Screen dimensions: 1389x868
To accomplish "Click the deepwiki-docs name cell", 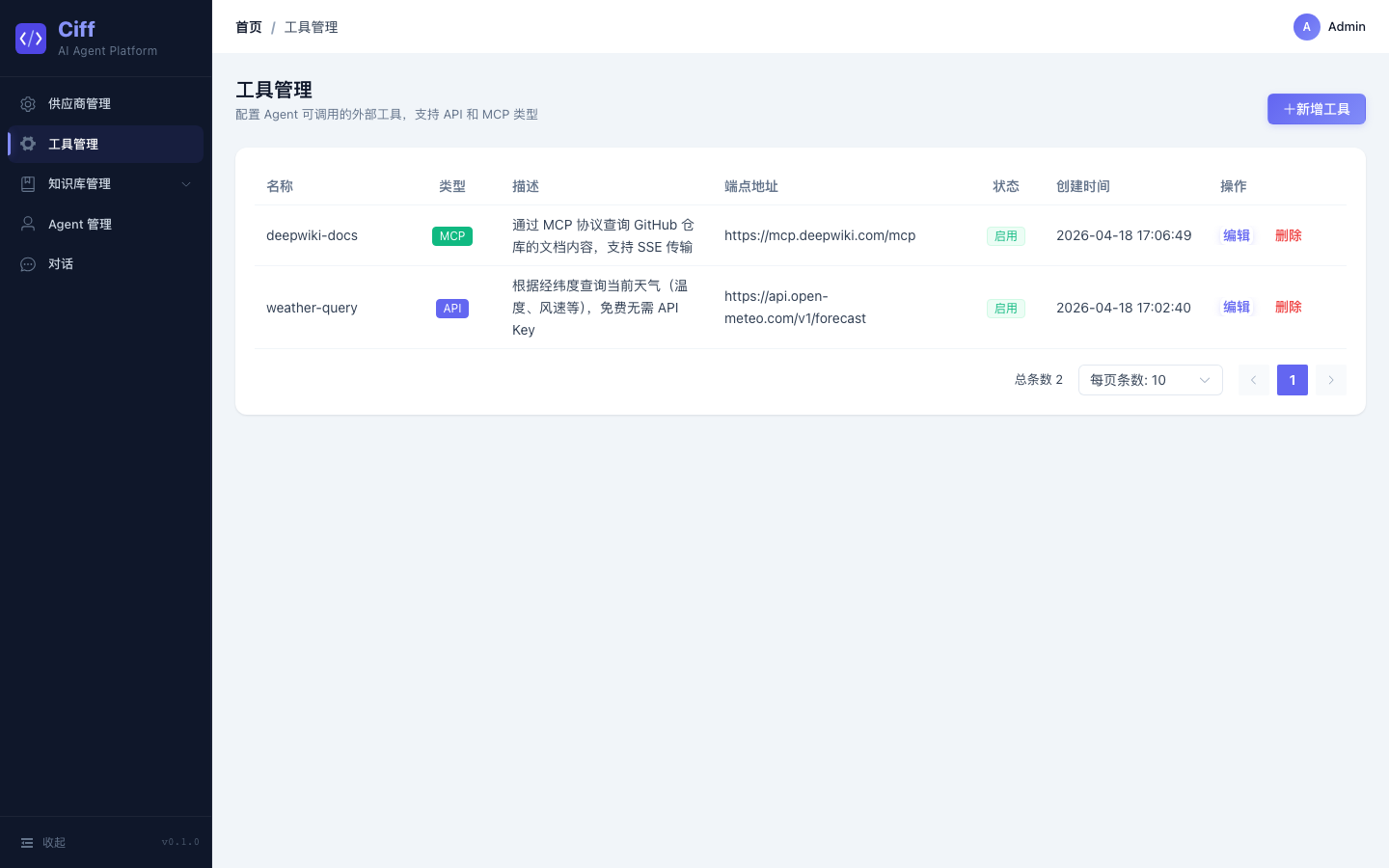I will 312,235.
